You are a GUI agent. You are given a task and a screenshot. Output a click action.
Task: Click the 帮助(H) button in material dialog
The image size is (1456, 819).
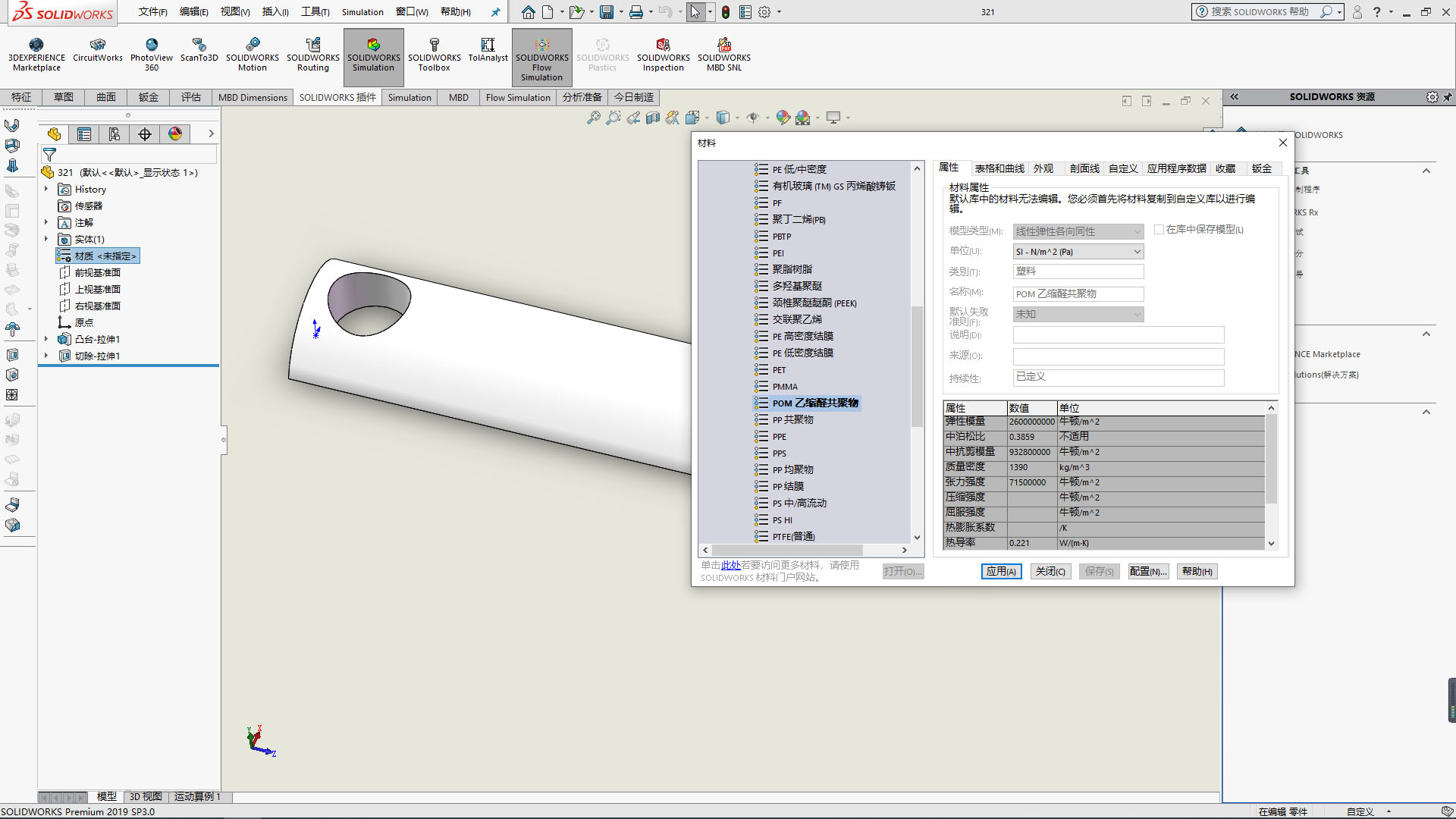(x=1197, y=571)
